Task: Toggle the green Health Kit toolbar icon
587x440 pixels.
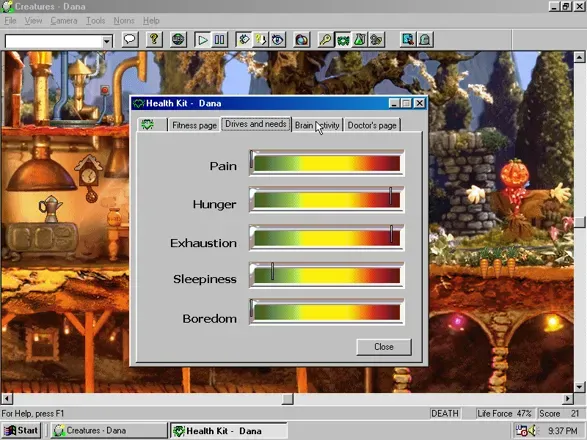Action: point(343,39)
